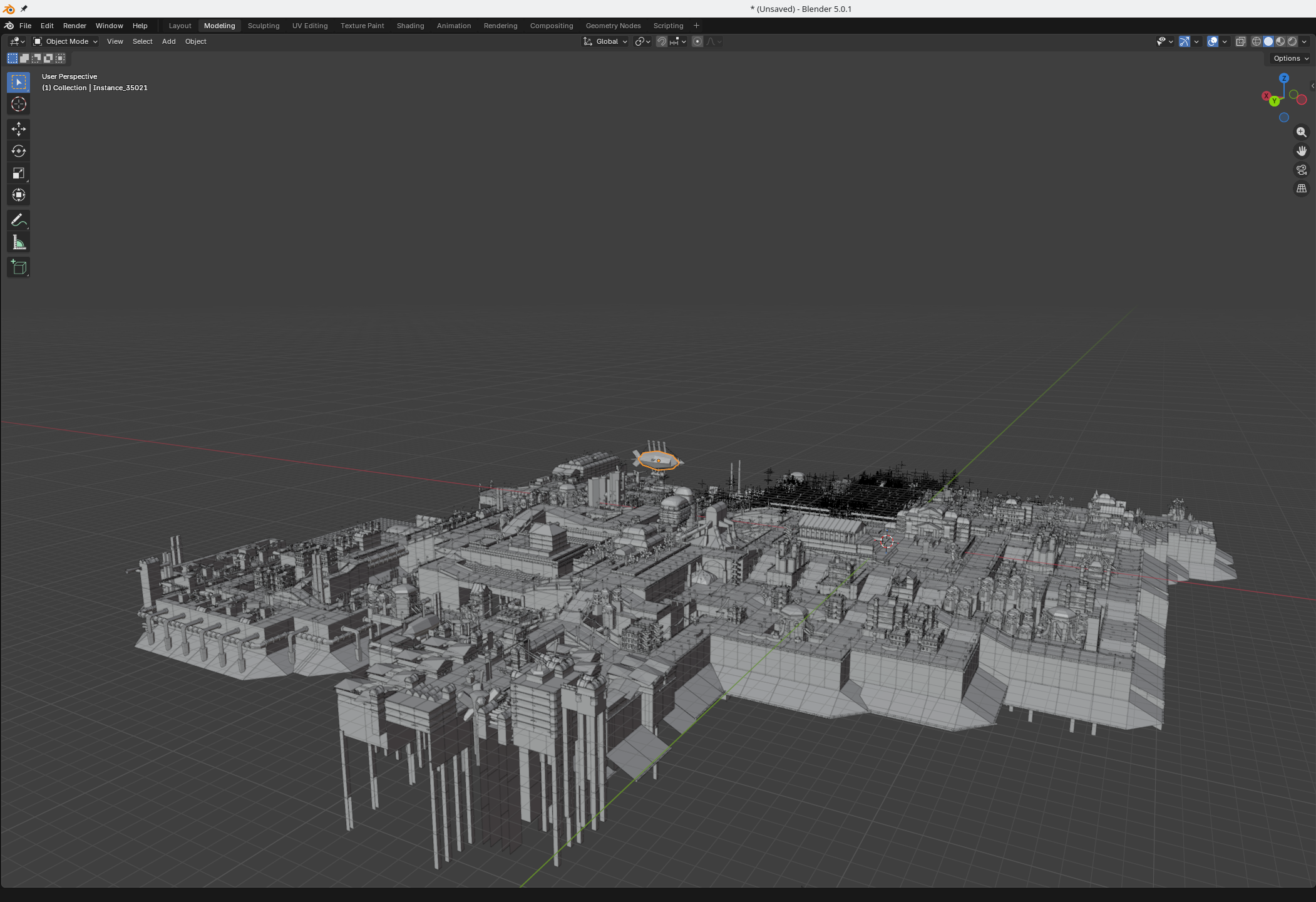The image size is (1316, 902).
Task: Toggle viewport gizmos visibility
Action: [x=1185, y=41]
